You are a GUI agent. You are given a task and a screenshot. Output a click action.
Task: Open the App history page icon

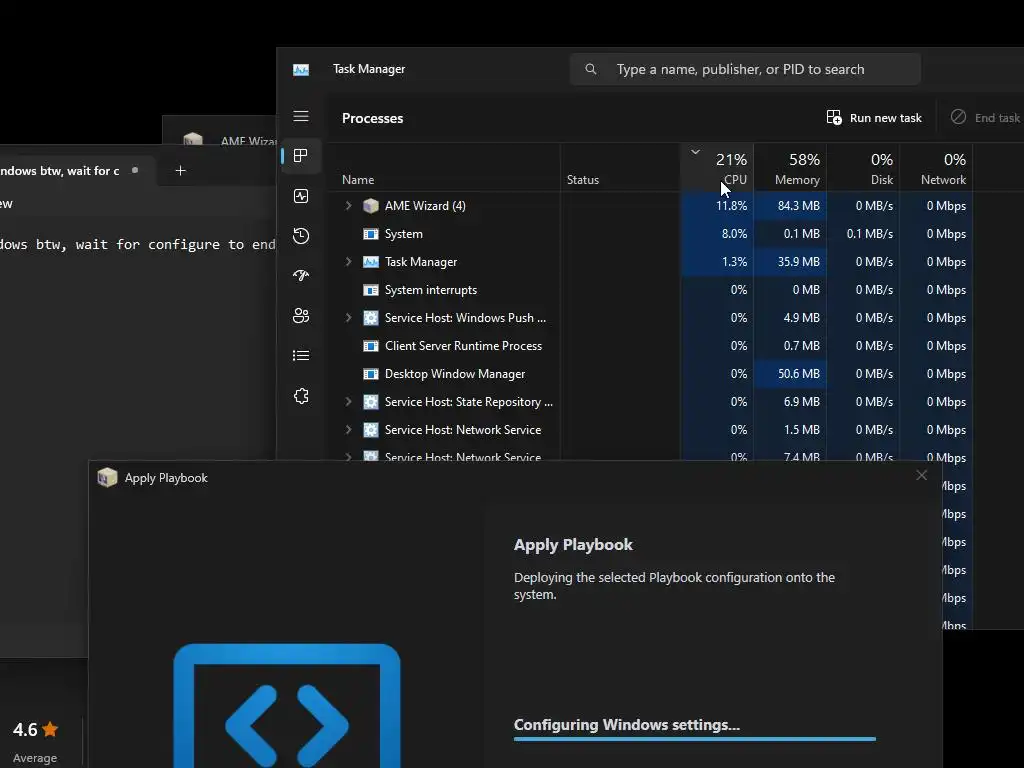(x=301, y=236)
